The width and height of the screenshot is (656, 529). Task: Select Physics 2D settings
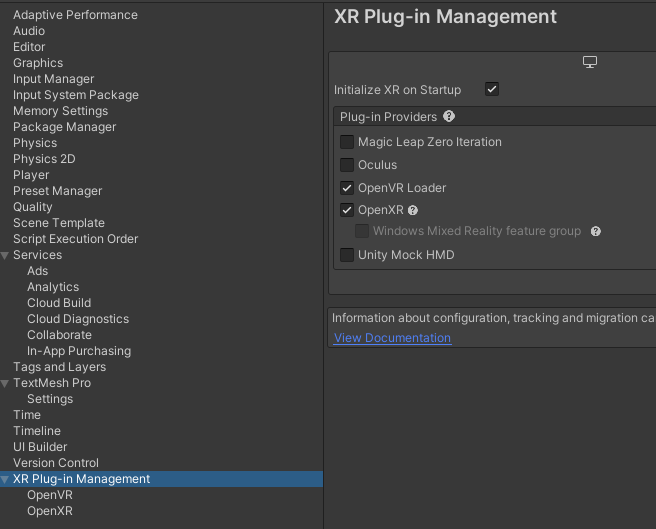44,159
